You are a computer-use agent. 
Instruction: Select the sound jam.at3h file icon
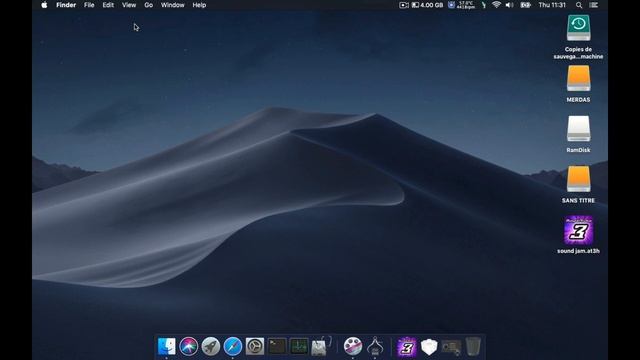coord(578,230)
